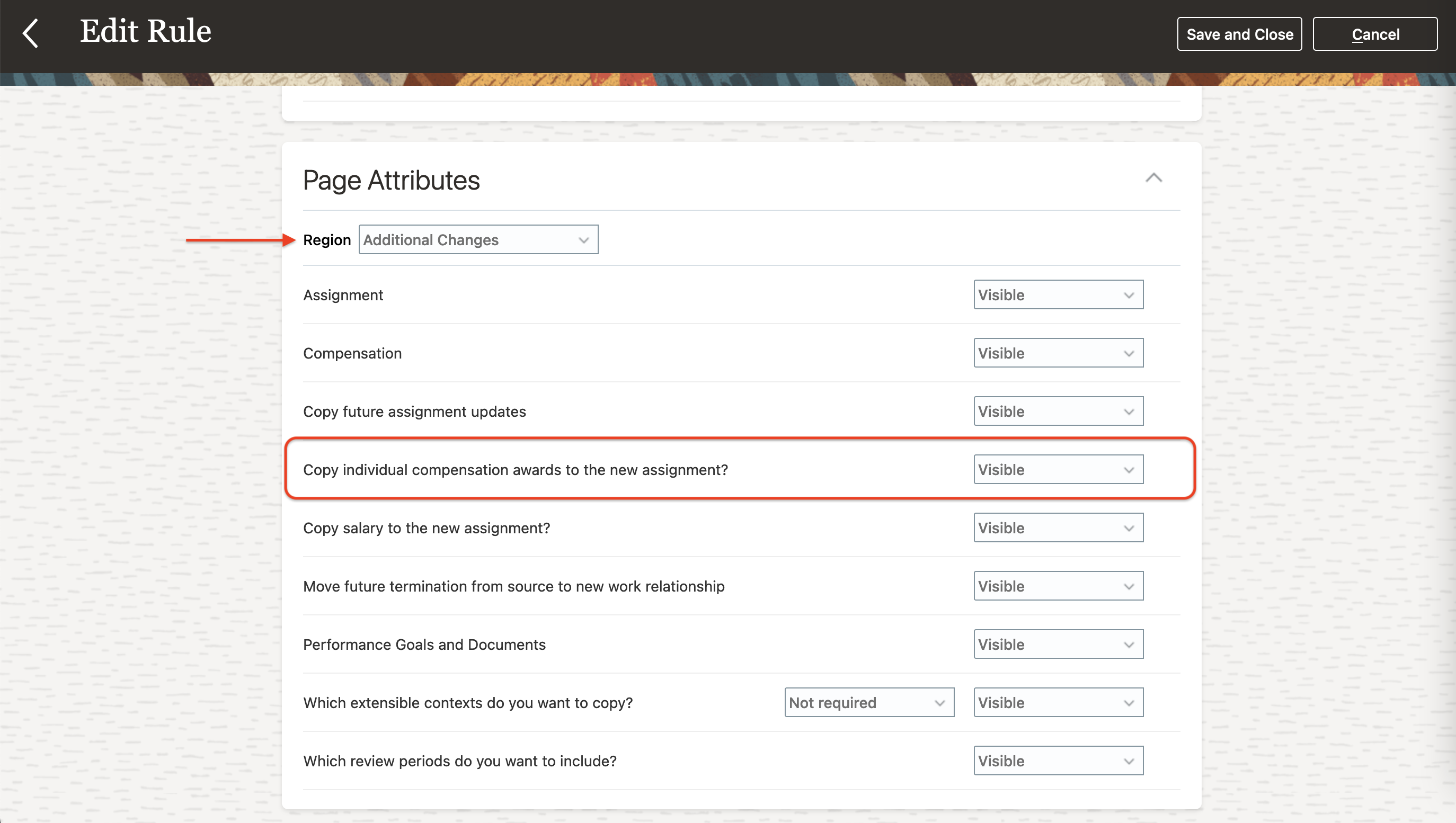Screen dimensions: 1456x823
Task: Click the Edit Rule page title
Action: point(145,31)
